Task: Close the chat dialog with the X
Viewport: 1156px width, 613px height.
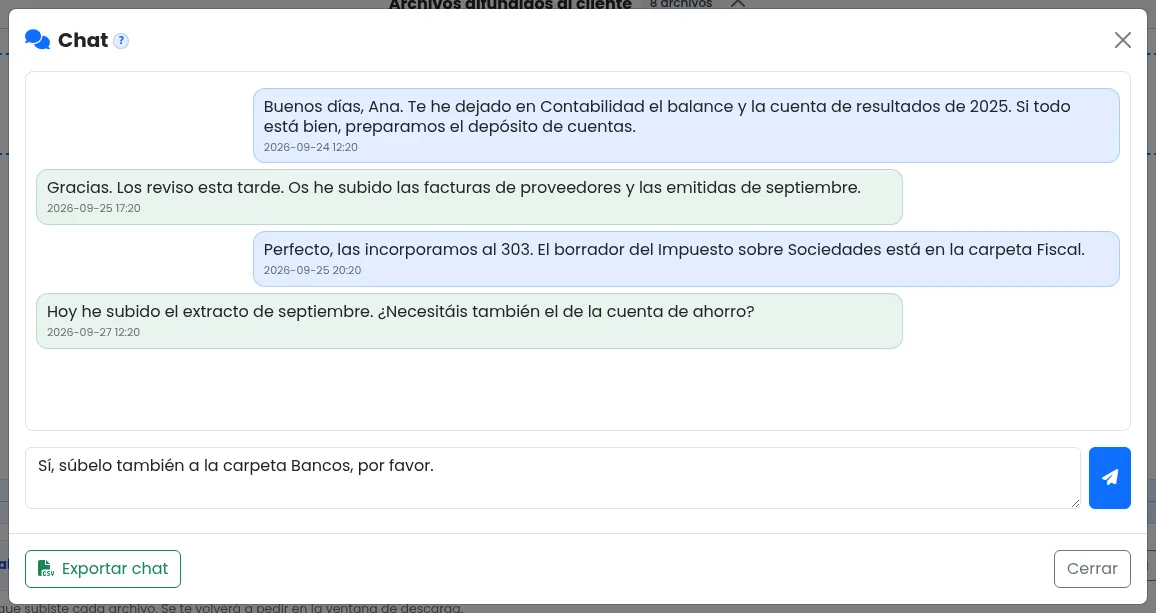Action: (x=1123, y=40)
